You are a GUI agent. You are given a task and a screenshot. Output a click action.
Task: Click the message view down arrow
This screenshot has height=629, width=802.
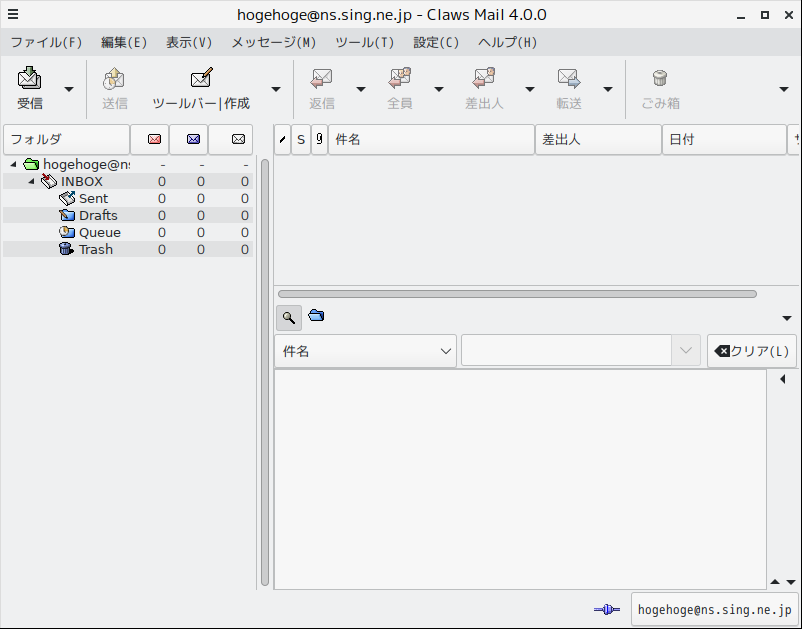pyautogui.click(x=791, y=582)
